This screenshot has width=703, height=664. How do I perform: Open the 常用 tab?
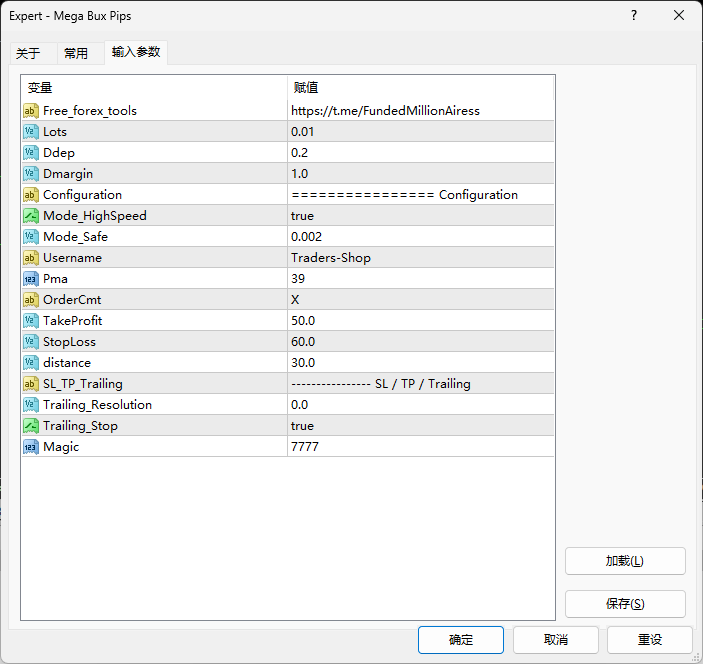pos(76,54)
